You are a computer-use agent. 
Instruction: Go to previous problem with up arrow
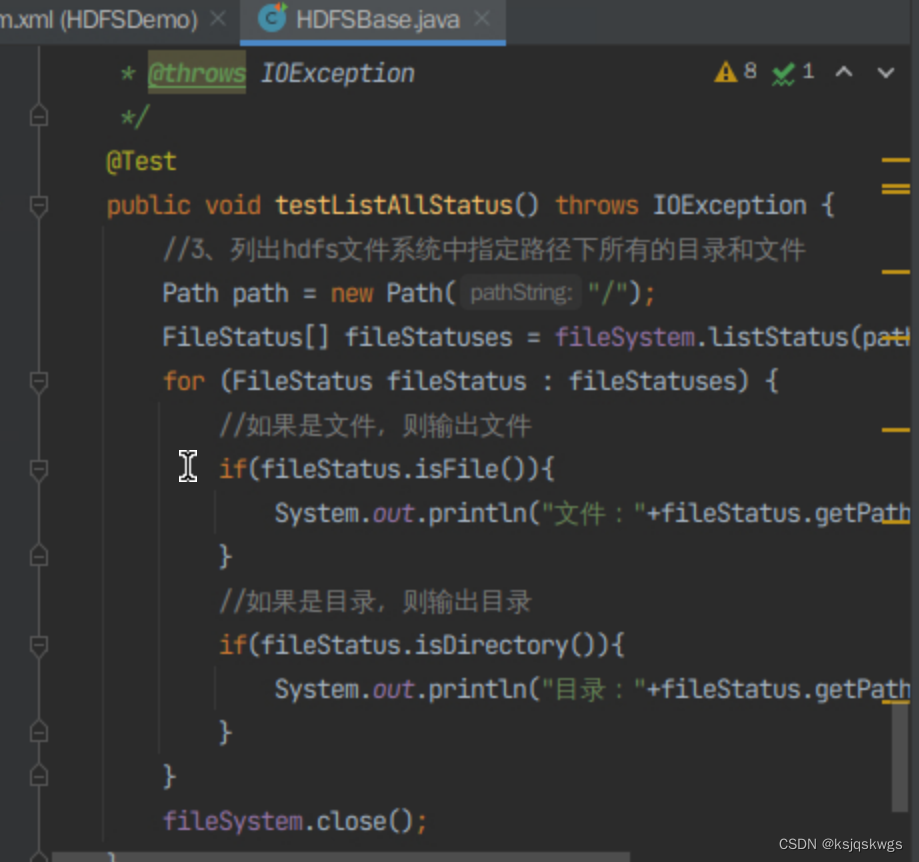click(x=845, y=71)
